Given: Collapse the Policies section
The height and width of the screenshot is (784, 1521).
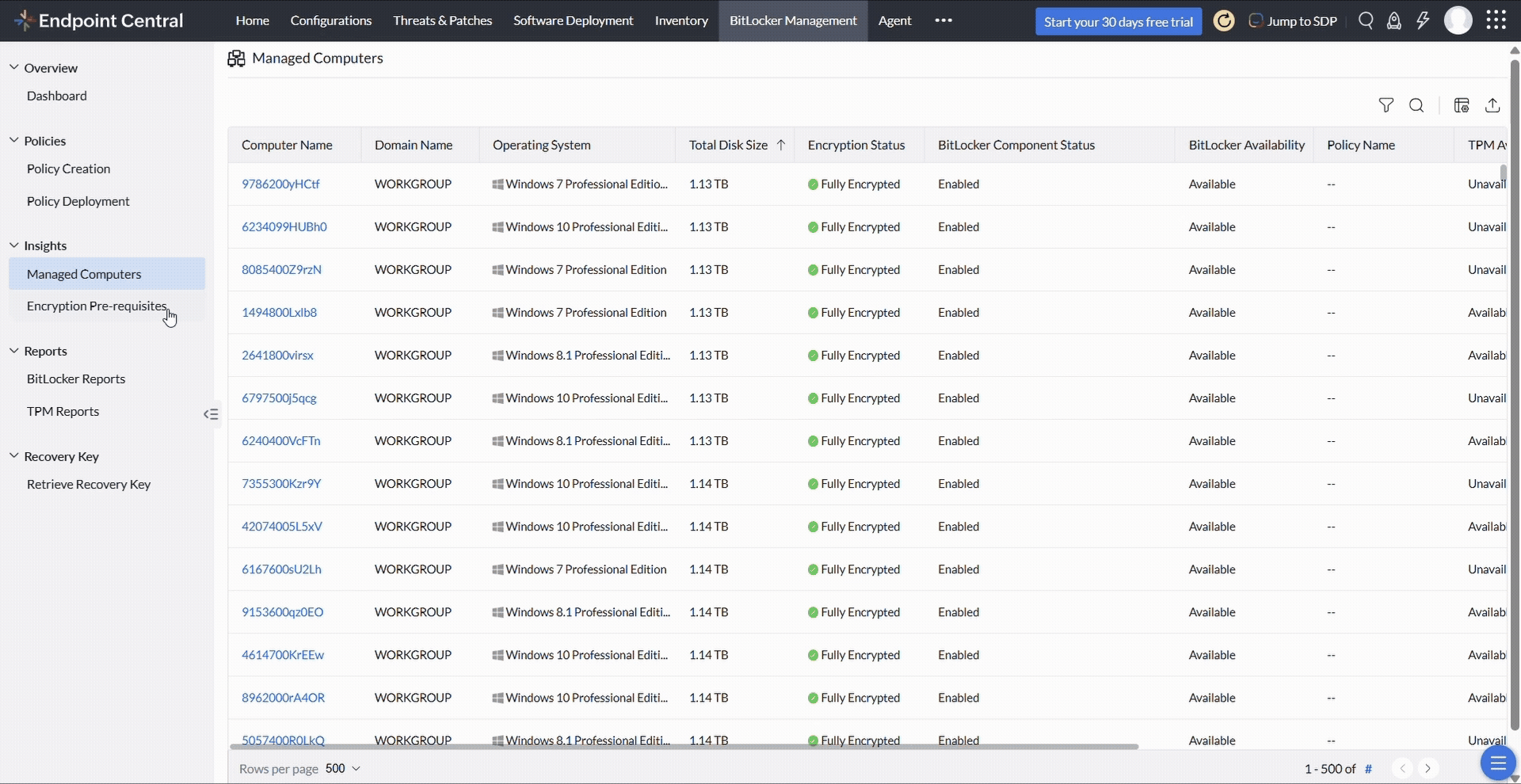Looking at the screenshot, I should pyautogui.click(x=13, y=140).
